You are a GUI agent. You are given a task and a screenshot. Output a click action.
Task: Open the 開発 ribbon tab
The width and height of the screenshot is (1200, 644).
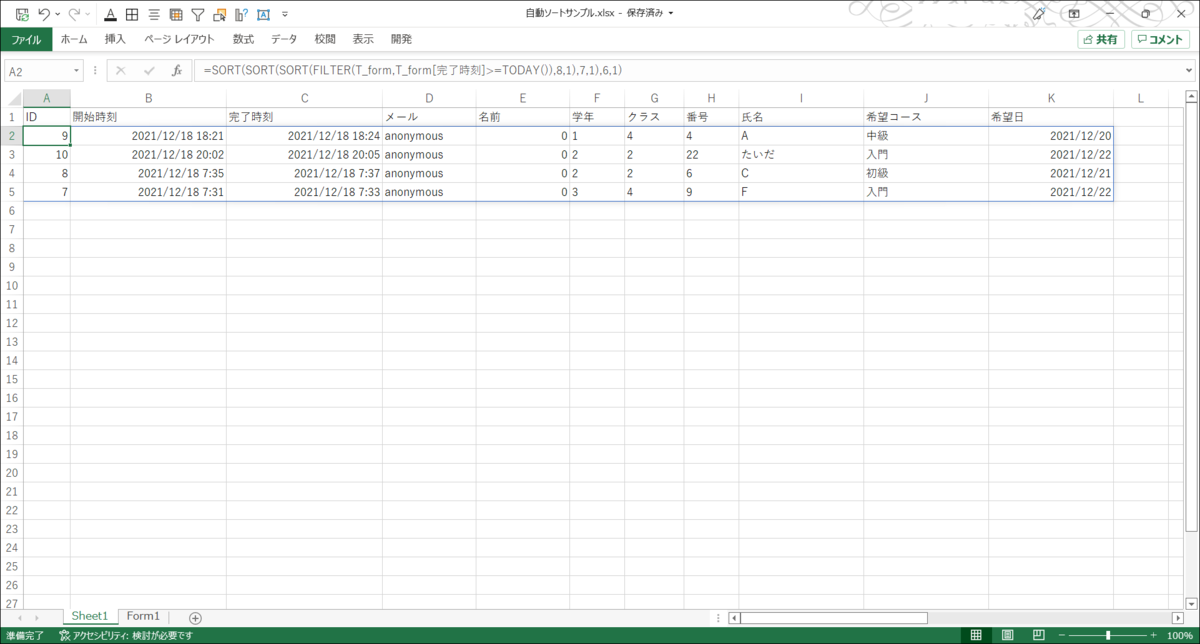pos(401,39)
